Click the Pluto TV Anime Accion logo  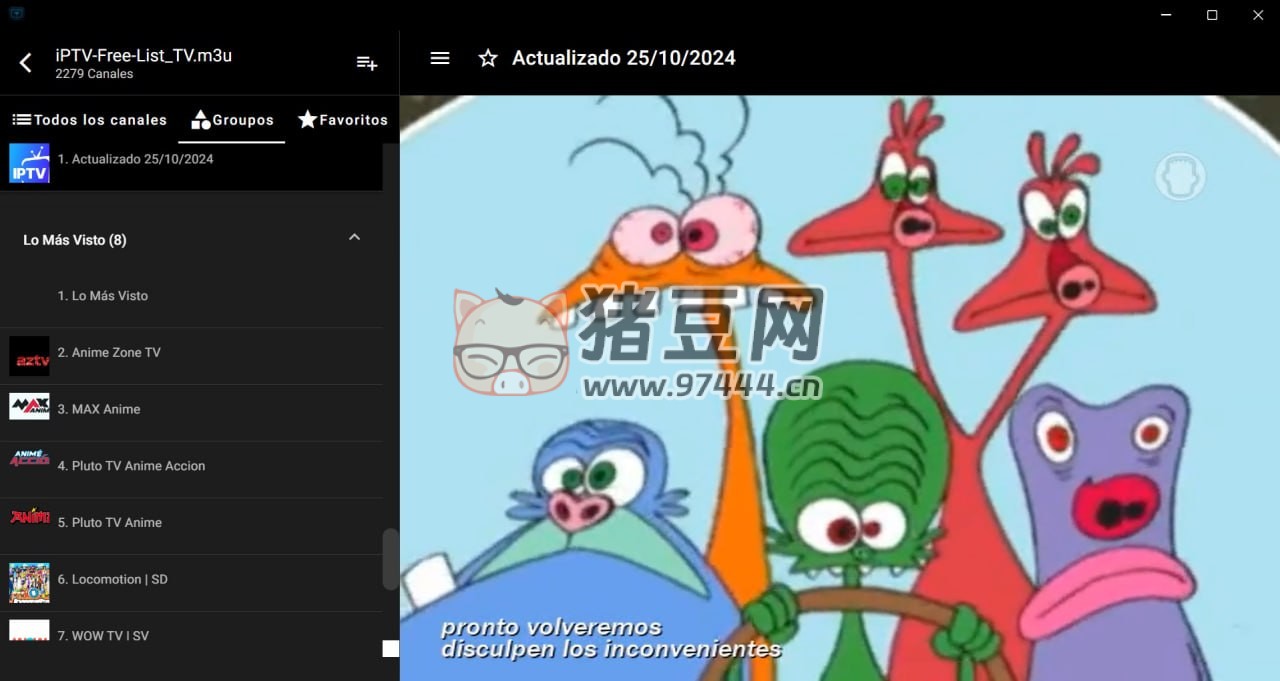(x=29, y=460)
